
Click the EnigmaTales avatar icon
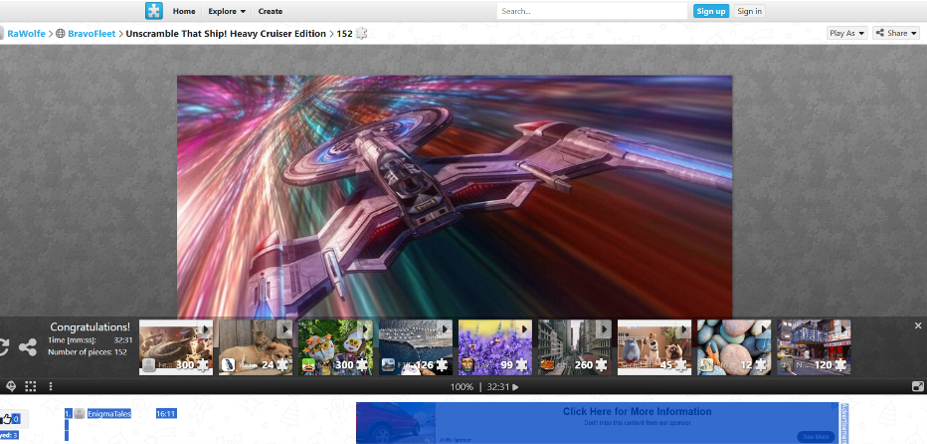click(x=79, y=413)
